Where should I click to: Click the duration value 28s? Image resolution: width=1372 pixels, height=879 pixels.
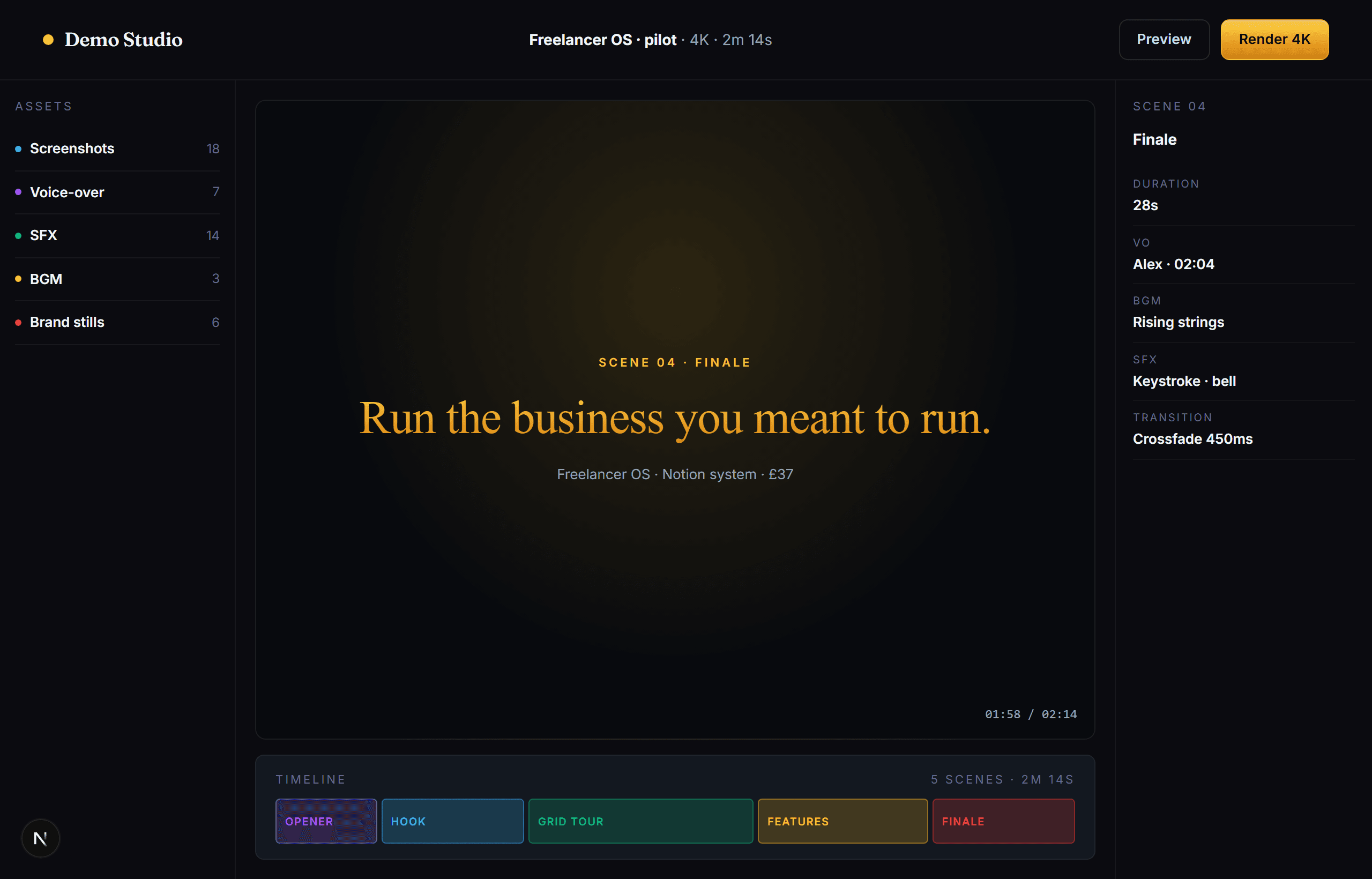pyautogui.click(x=1145, y=205)
